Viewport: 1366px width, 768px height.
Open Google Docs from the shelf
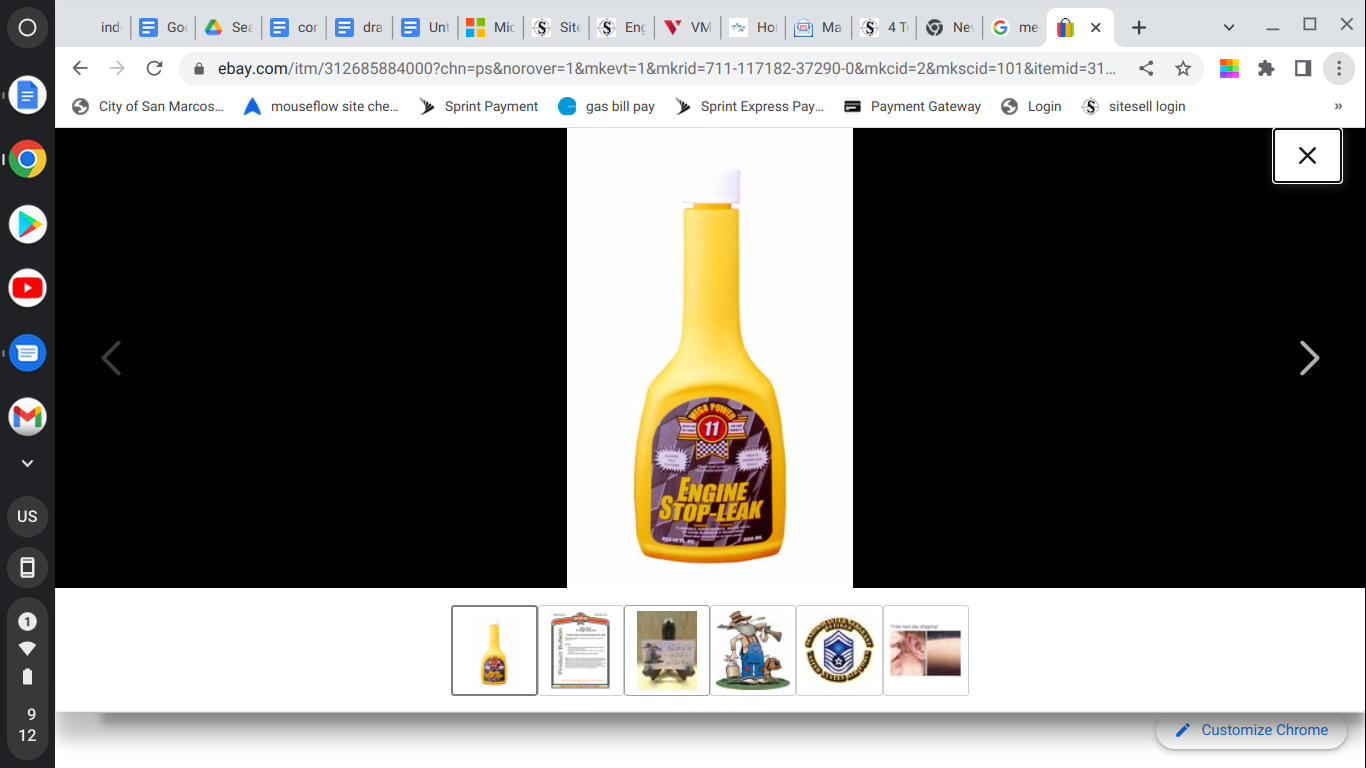tap(27, 96)
